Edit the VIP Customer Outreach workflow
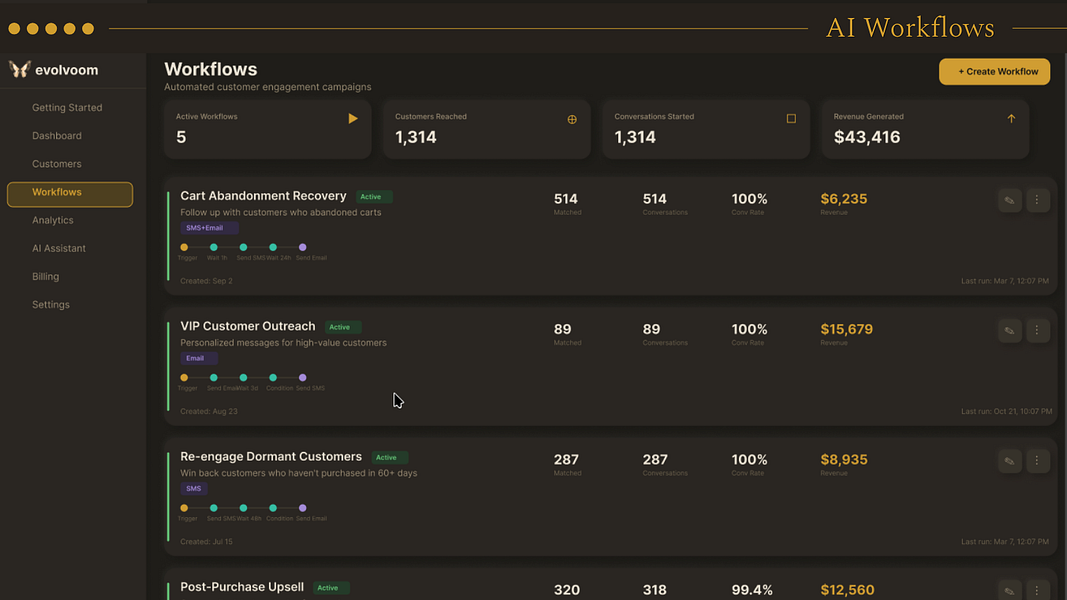 [1010, 331]
